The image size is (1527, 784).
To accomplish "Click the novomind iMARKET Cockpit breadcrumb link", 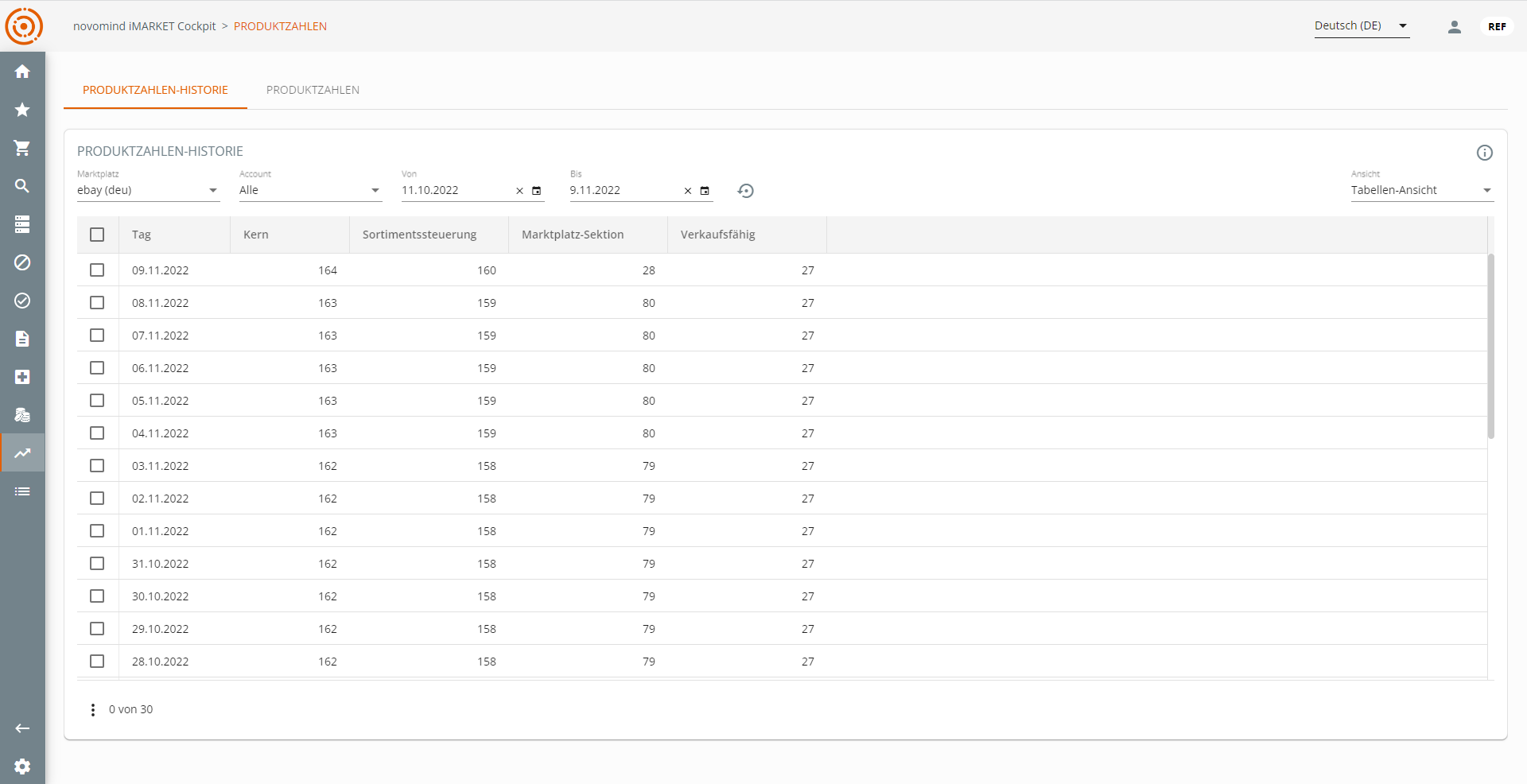I will pyautogui.click(x=144, y=26).
